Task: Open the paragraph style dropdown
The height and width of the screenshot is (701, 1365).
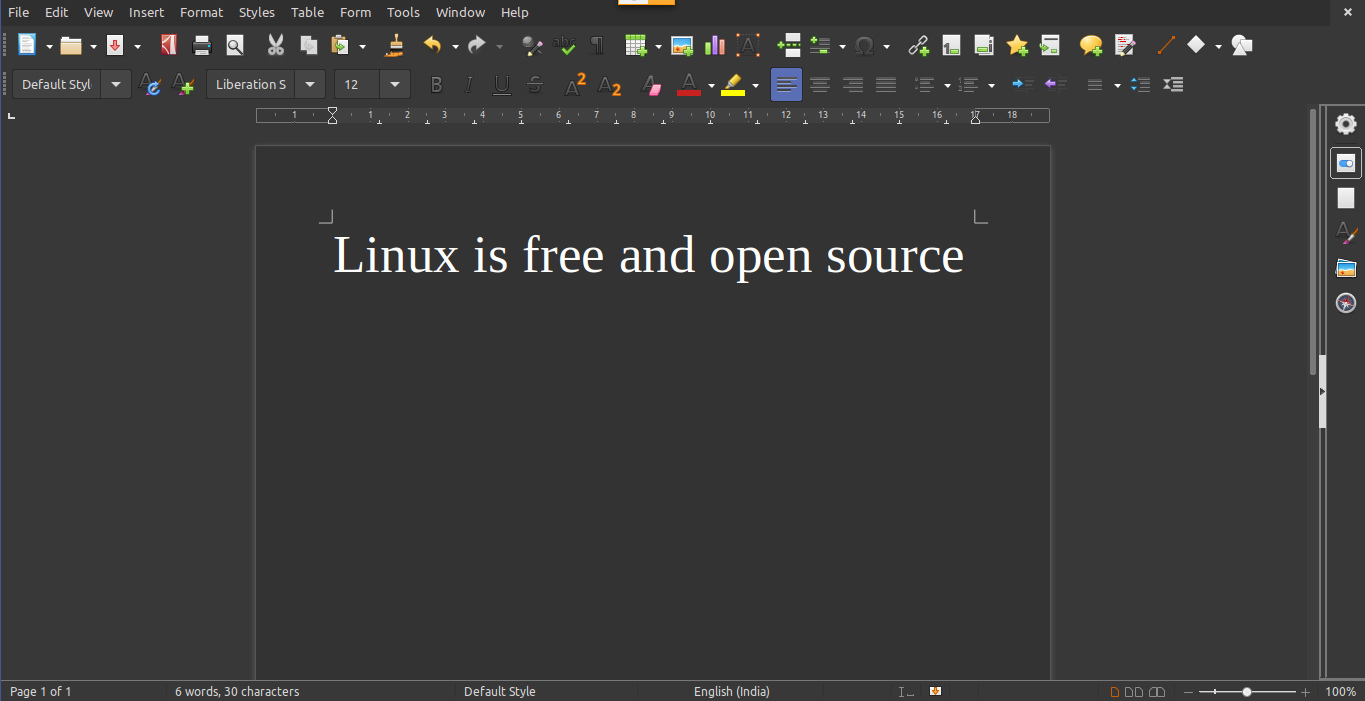Action: tap(116, 84)
